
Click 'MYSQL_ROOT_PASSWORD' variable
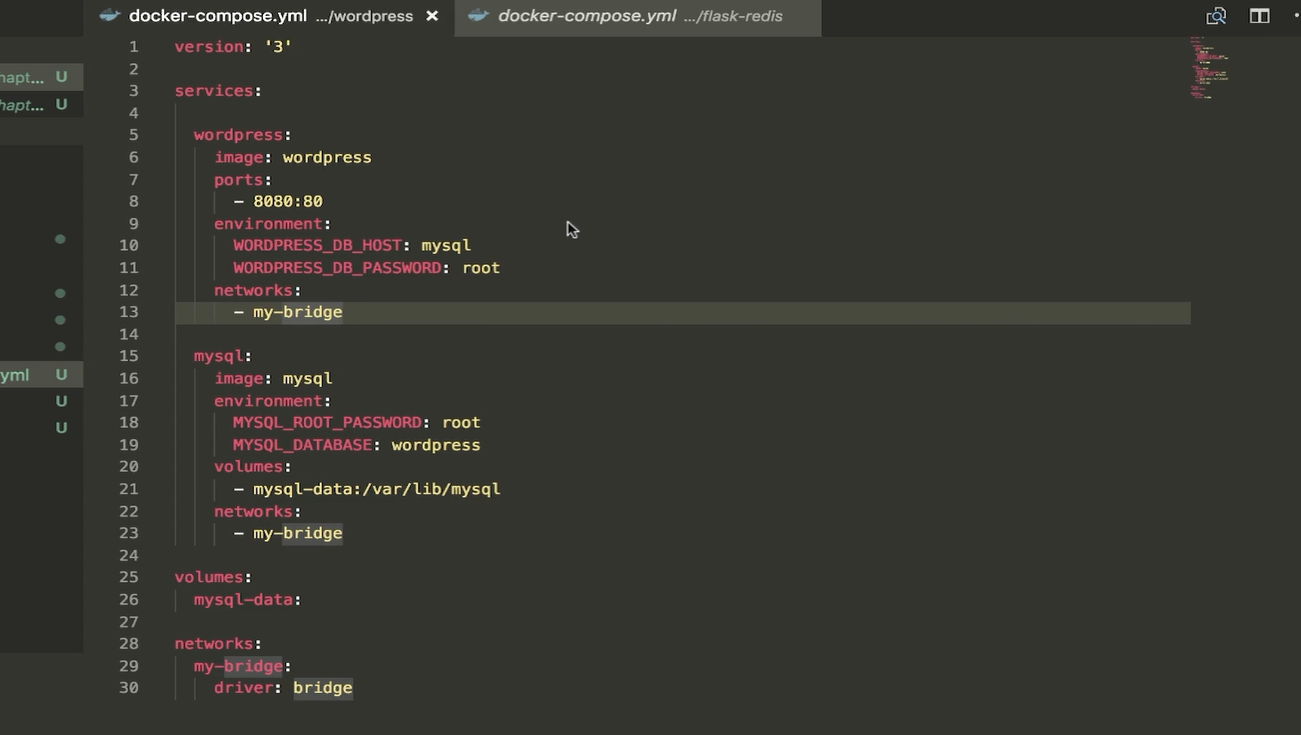click(327, 423)
